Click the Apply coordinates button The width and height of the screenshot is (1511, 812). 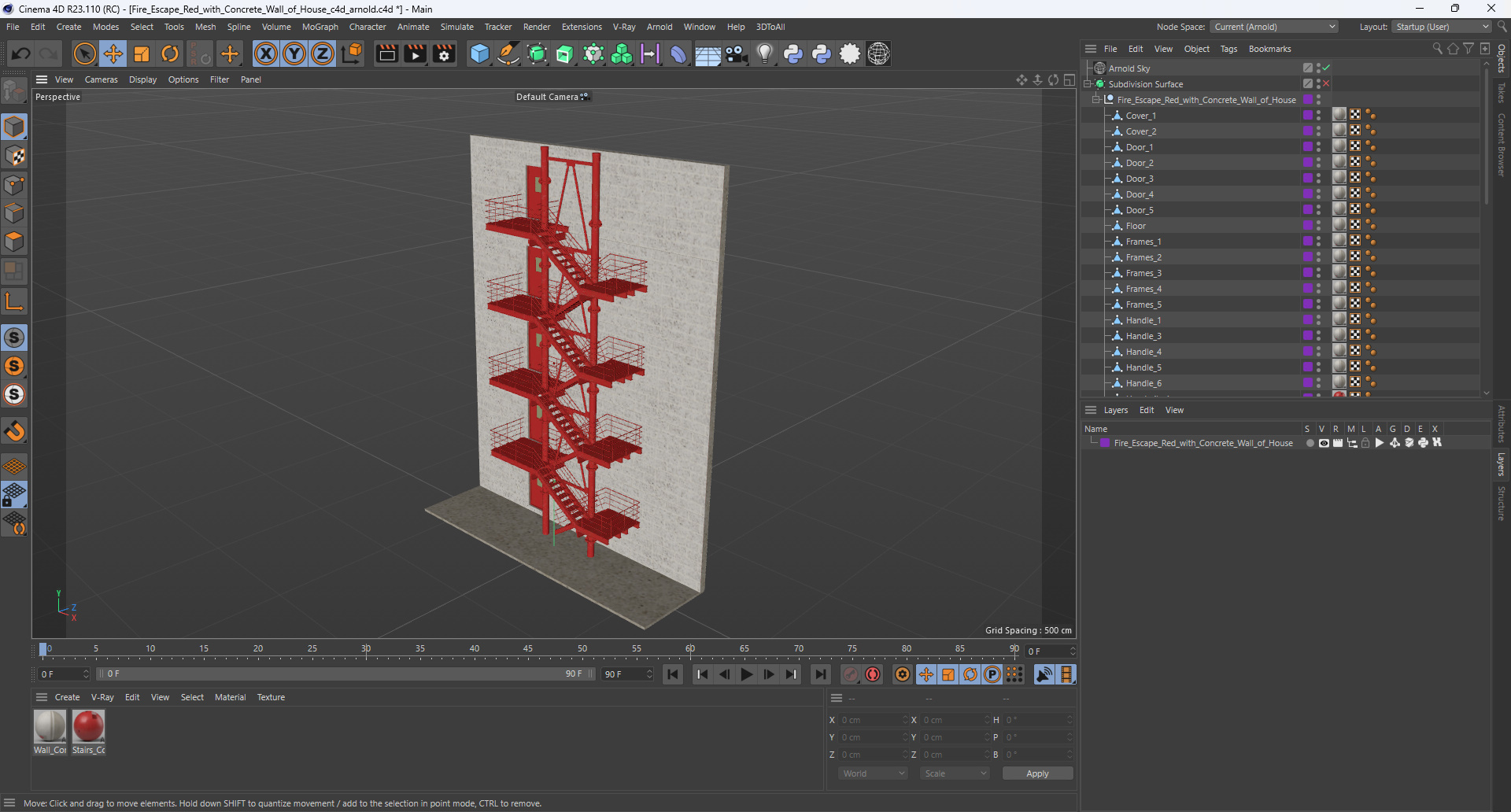[x=1037, y=773]
